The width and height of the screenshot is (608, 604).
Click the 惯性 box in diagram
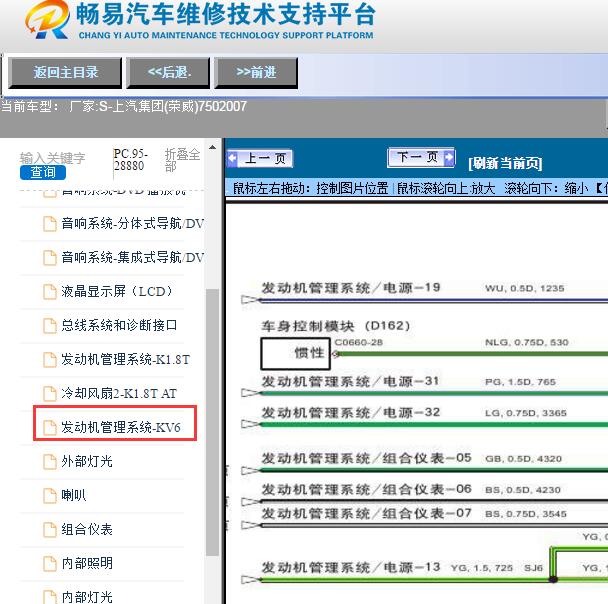[295, 353]
